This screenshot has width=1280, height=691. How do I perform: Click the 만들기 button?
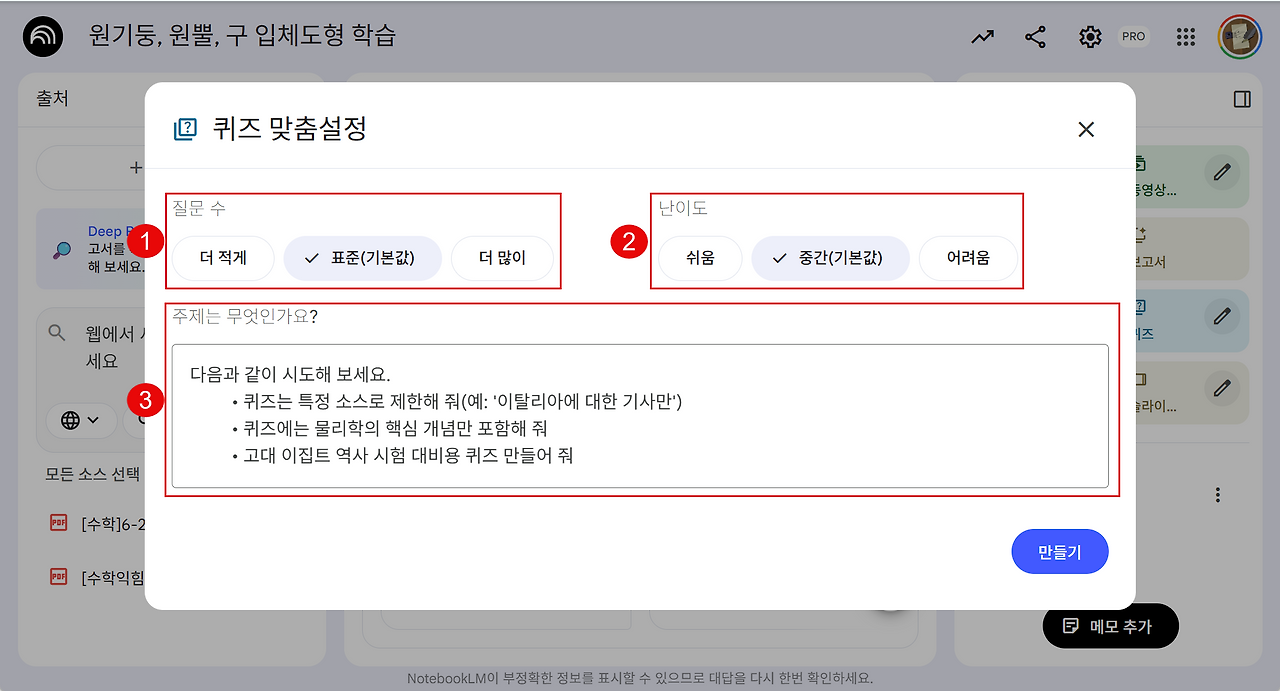pyautogui.click(x=1060, y=552)
